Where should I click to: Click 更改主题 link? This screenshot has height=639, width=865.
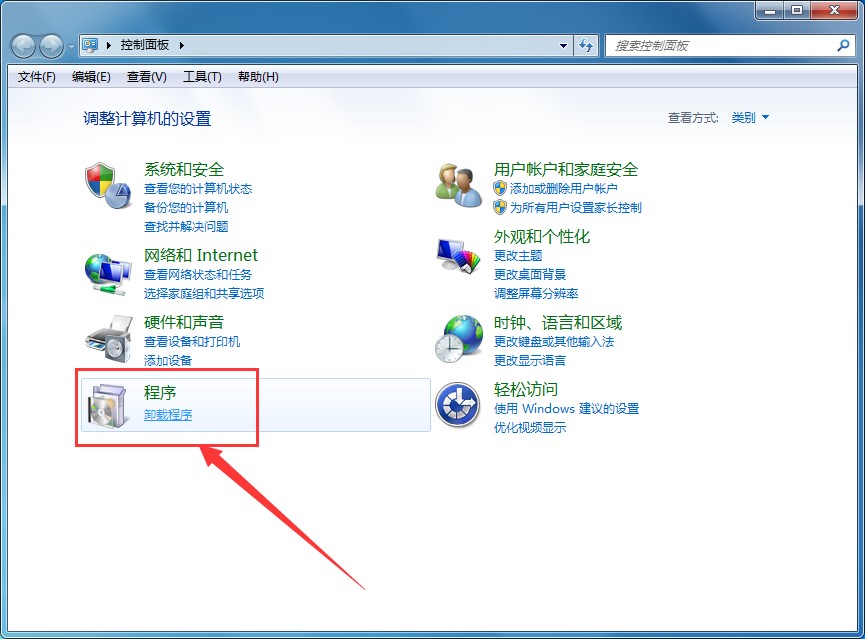pos(518,255)
